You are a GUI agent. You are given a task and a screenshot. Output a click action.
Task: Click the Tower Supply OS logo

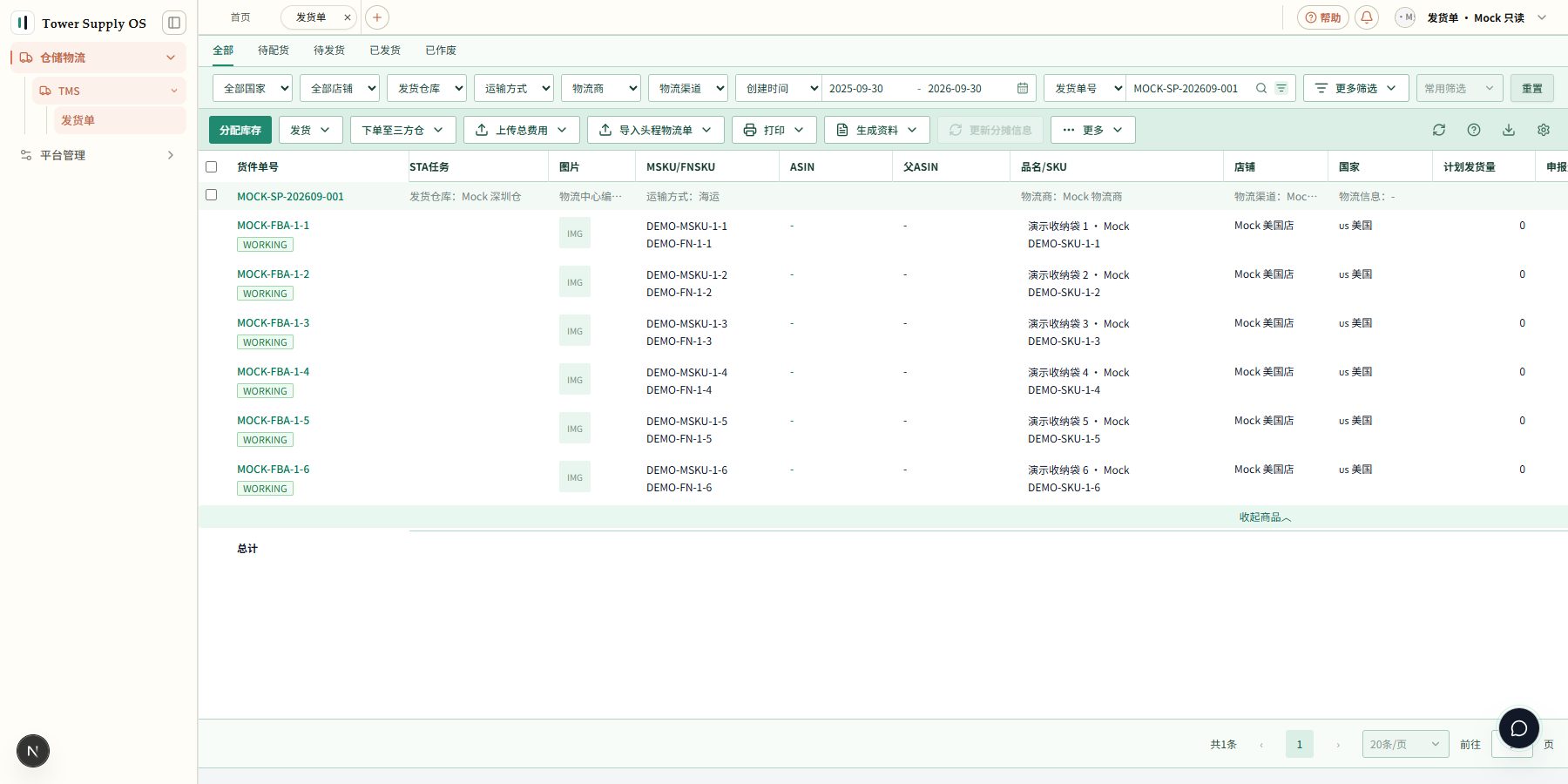click(x=23, y=23)
